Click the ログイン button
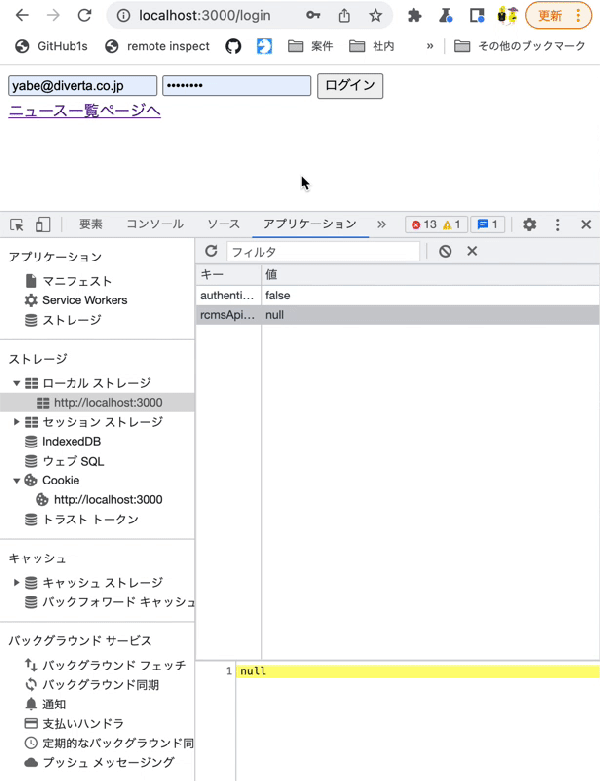 coord(350,86)
